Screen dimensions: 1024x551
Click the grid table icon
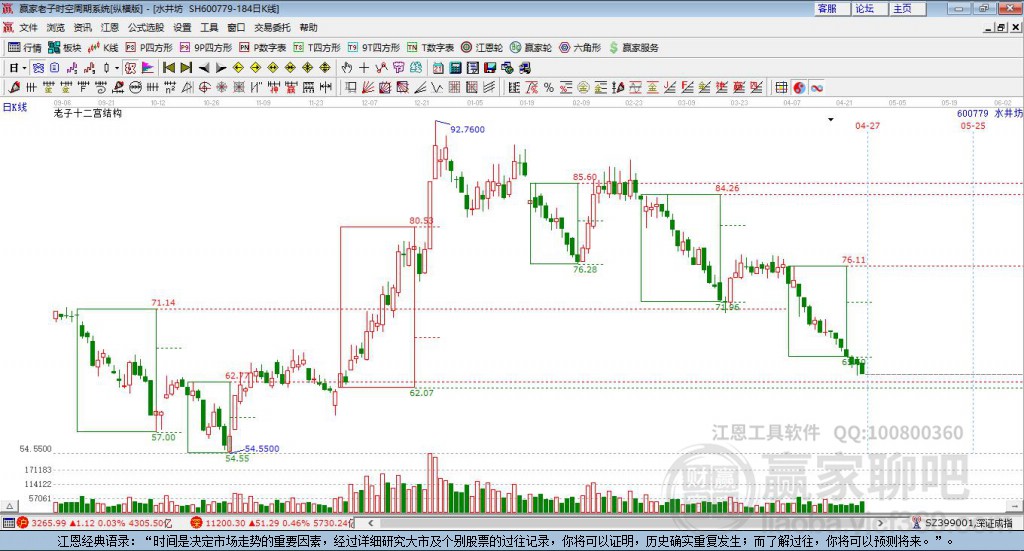point(781,87)
